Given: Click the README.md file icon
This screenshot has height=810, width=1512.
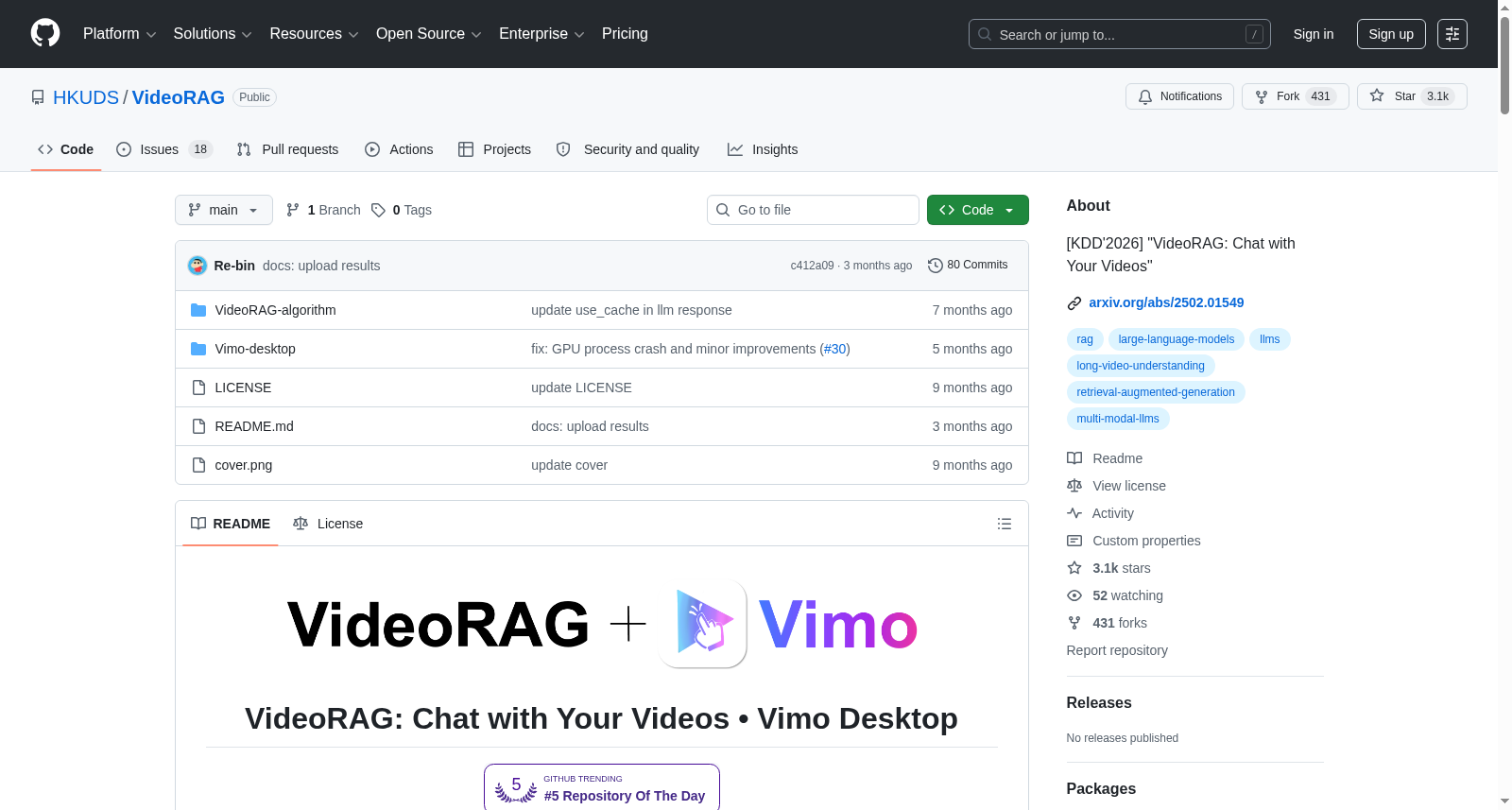Looking at the screenshot, I should click(198, 426).
